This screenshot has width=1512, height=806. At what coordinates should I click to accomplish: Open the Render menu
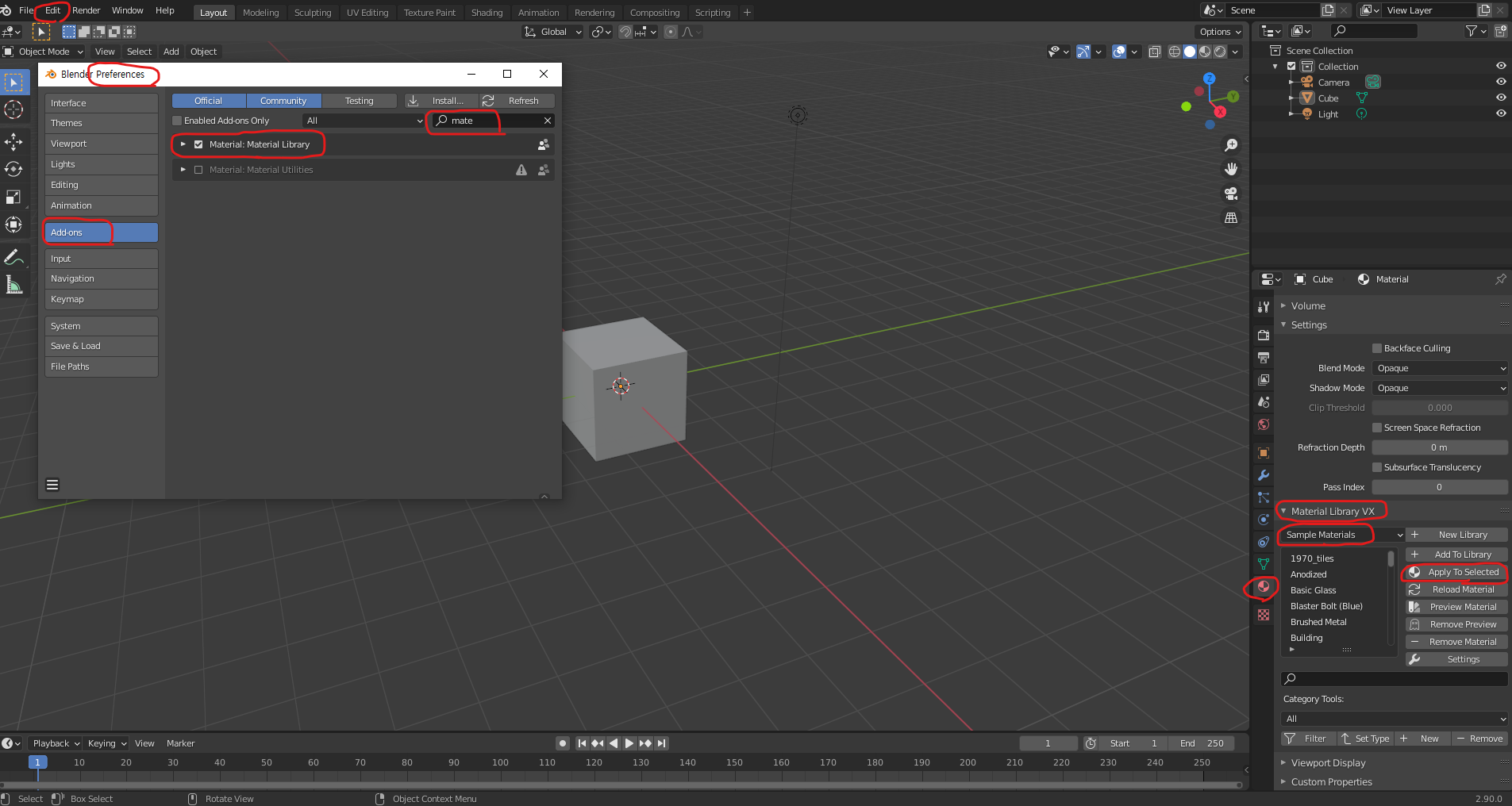click(x=87, y=10)
